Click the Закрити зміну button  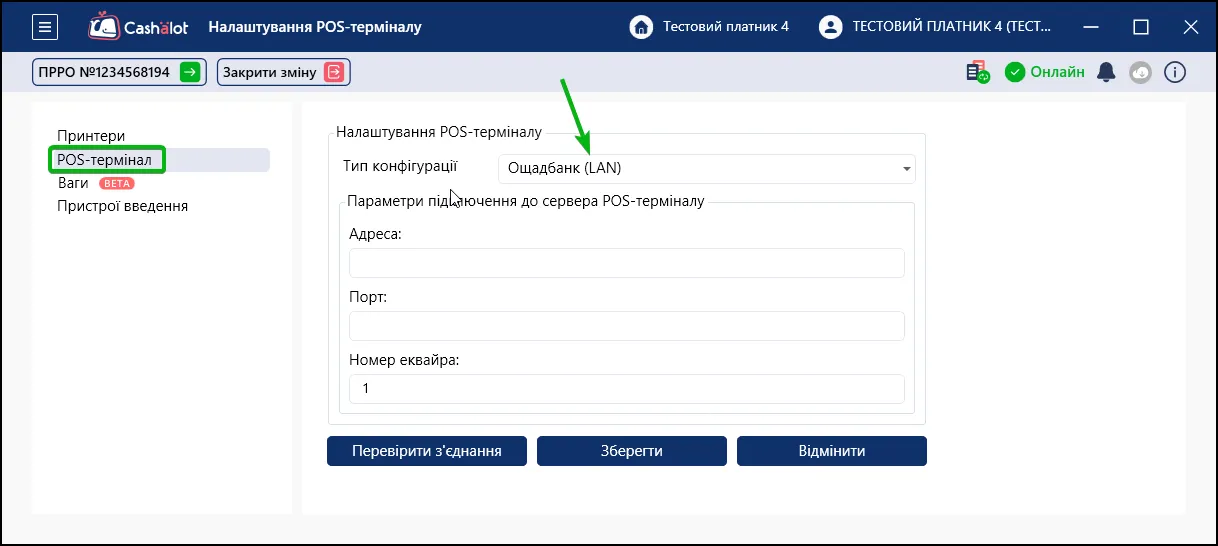point(283,72)
